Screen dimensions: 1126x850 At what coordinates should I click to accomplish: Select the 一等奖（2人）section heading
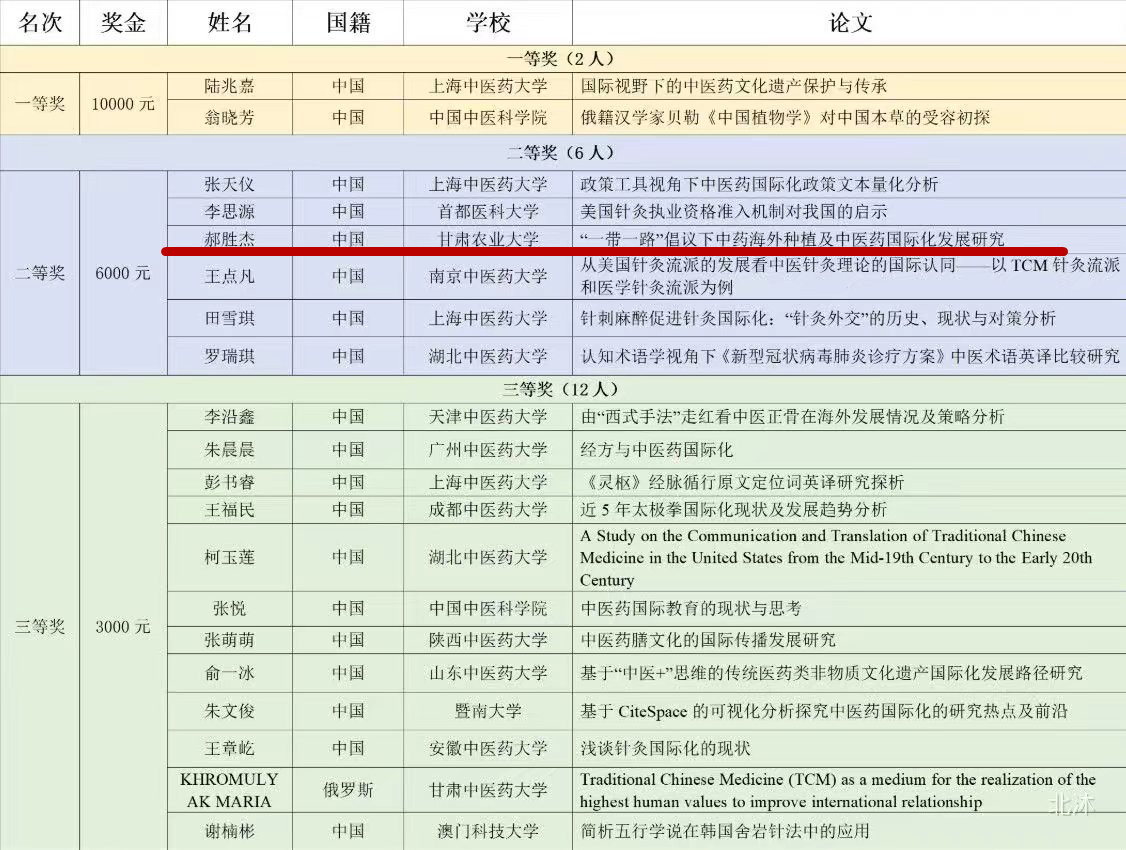point(561,59)
